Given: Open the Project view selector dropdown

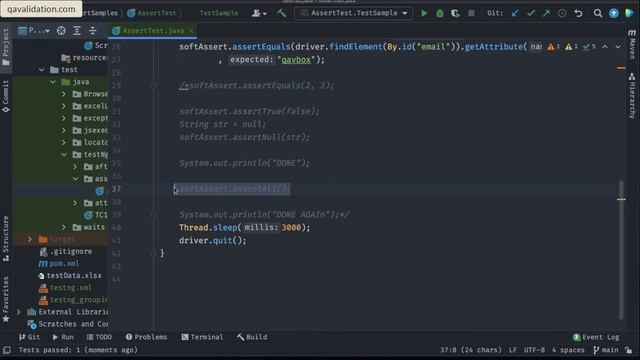Looking at the screenshot, I should (34, 31).
